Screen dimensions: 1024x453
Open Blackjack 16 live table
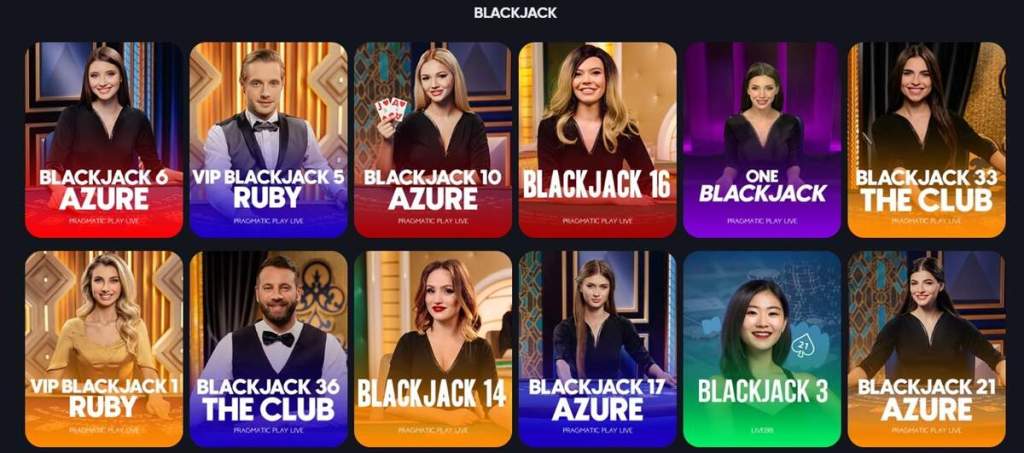coord(598,140)
